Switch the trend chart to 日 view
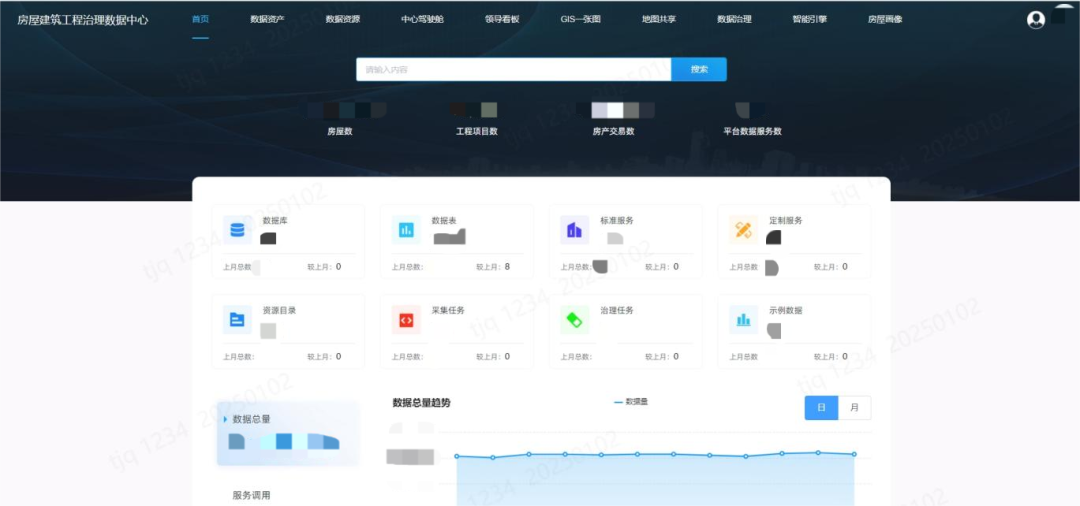 click(x=821, y=408)
